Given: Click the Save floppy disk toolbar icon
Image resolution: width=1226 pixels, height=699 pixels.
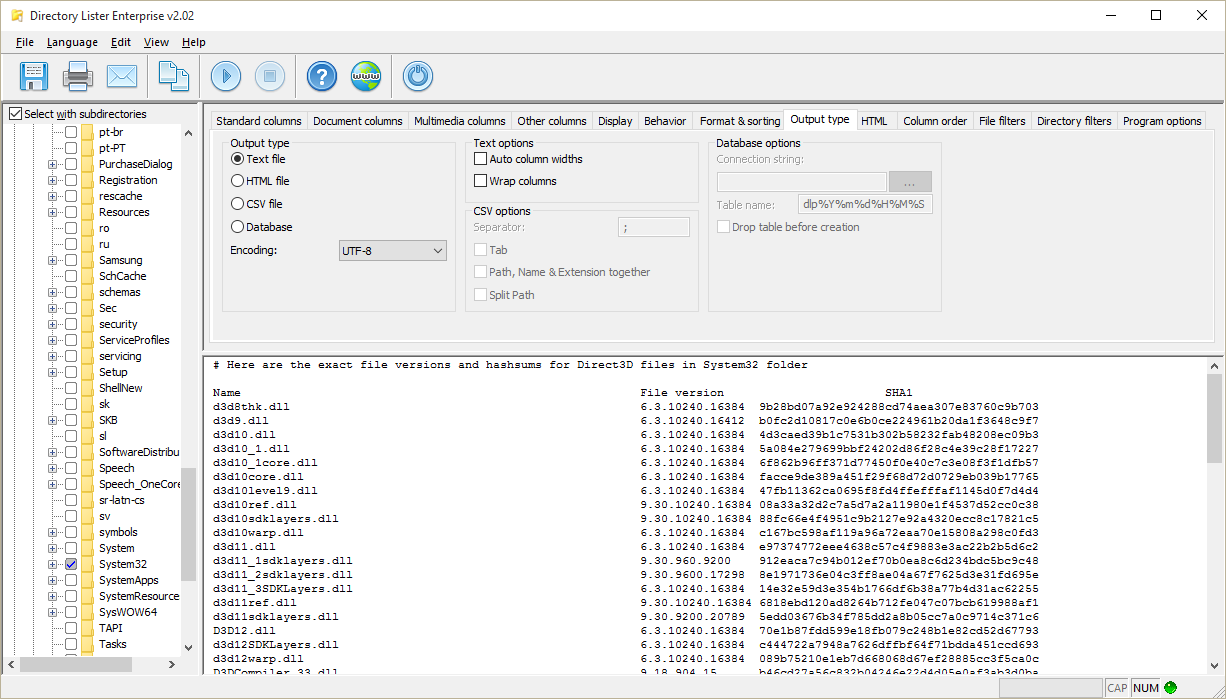Looking at the screenshot, I should coord(34,76).
